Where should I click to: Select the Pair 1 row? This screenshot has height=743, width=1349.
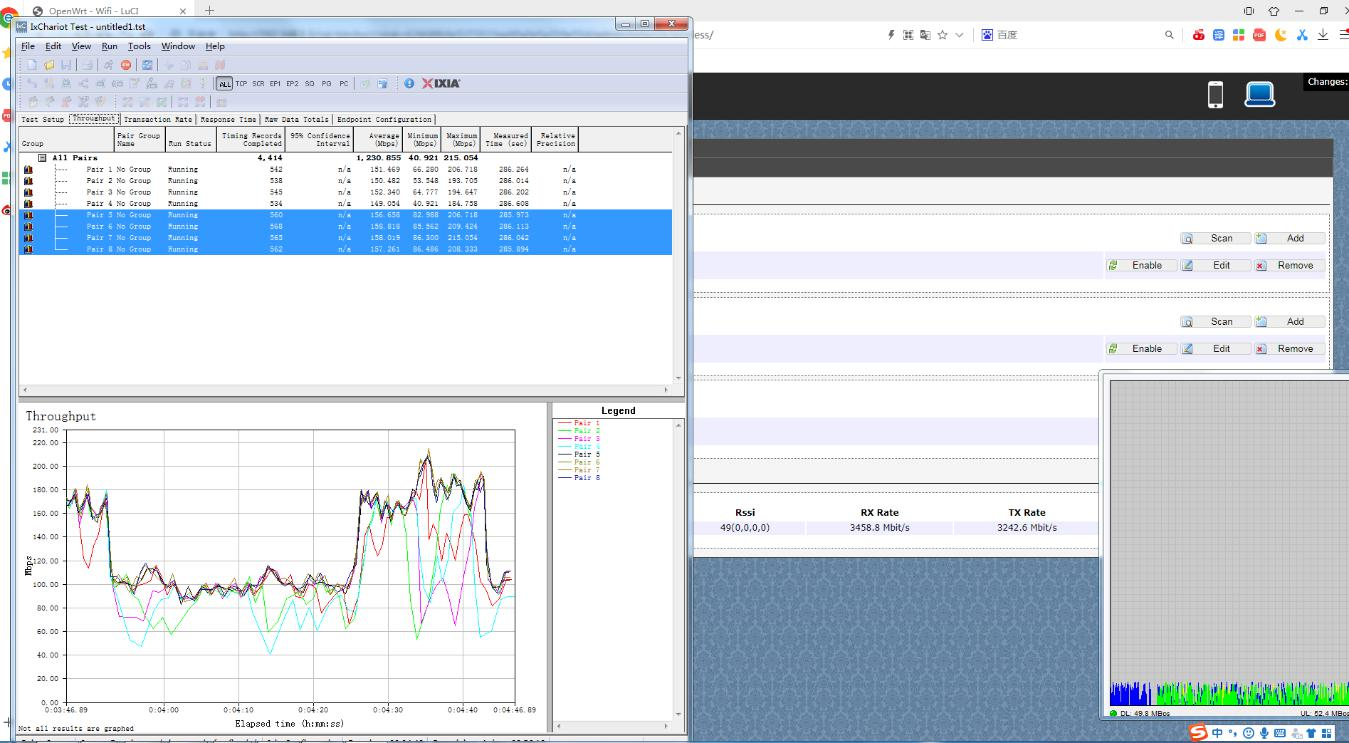(x=345, y=170)
